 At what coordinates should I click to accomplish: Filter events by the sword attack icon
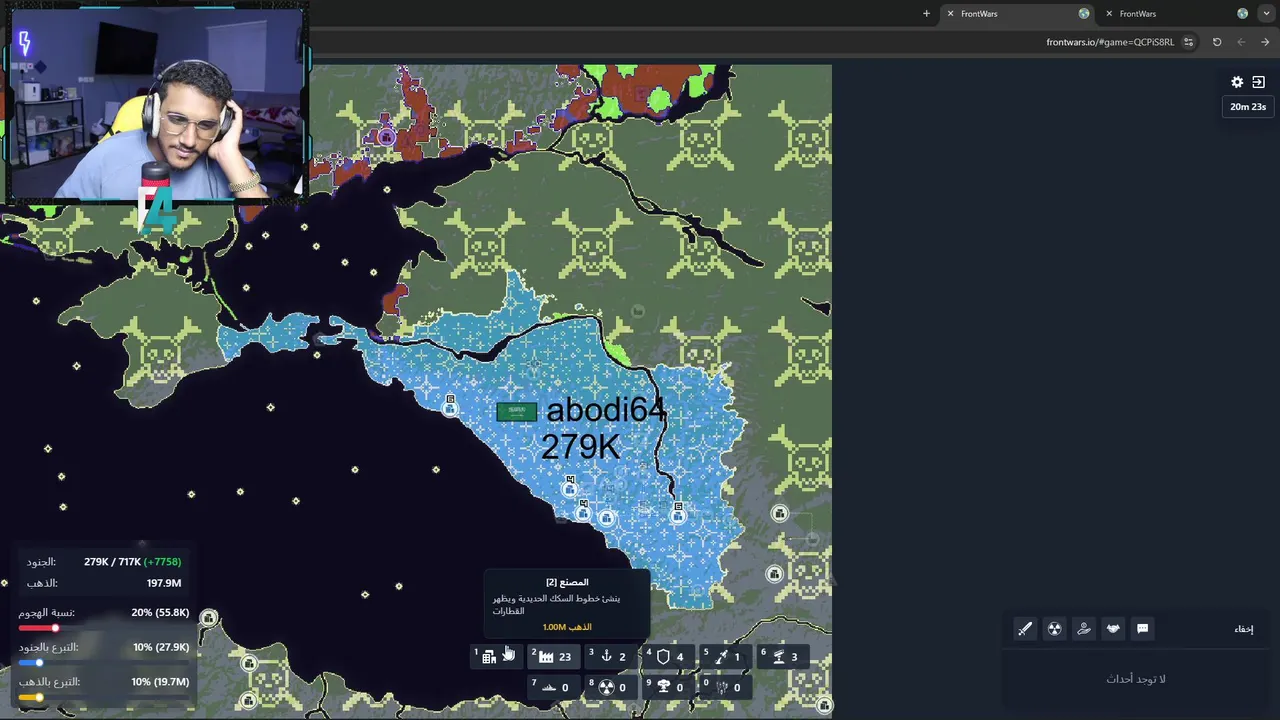pos(1025,629)
